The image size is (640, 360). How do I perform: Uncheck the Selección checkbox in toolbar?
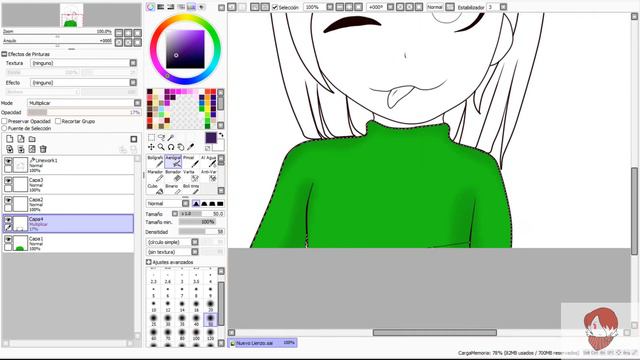(275, 7)
